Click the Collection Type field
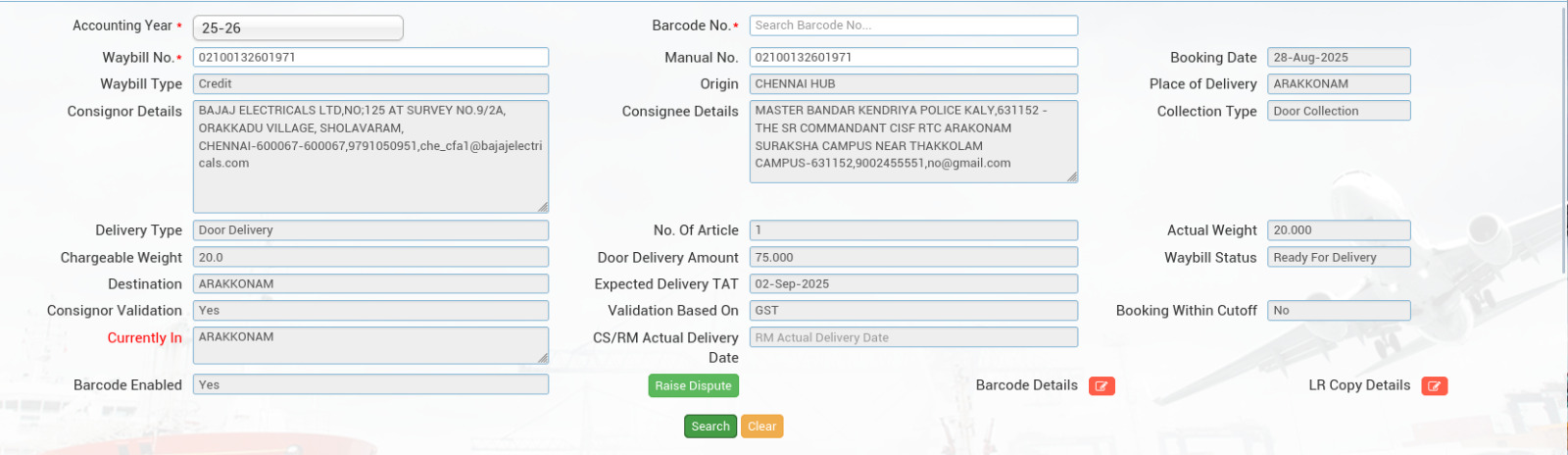Screen dimensions: 1568x455 click(x=1338, y=112)
